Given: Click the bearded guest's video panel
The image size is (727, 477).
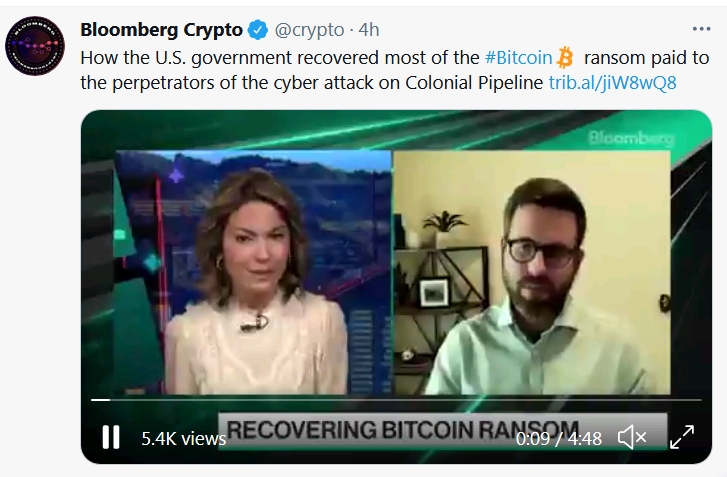Looking at the screenshot, I should tap(532, 272).
